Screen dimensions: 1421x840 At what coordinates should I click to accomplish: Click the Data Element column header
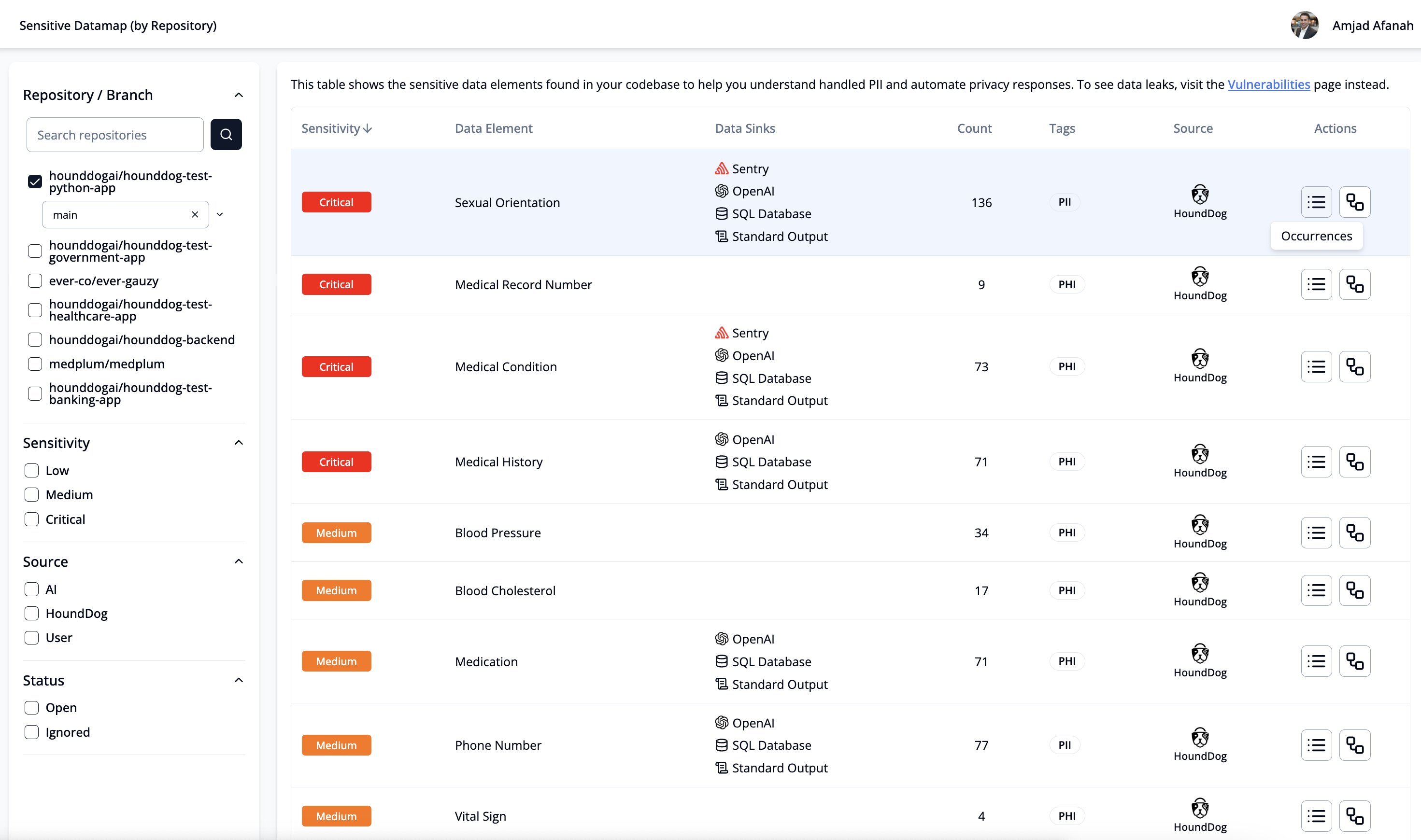pos(493,128)
